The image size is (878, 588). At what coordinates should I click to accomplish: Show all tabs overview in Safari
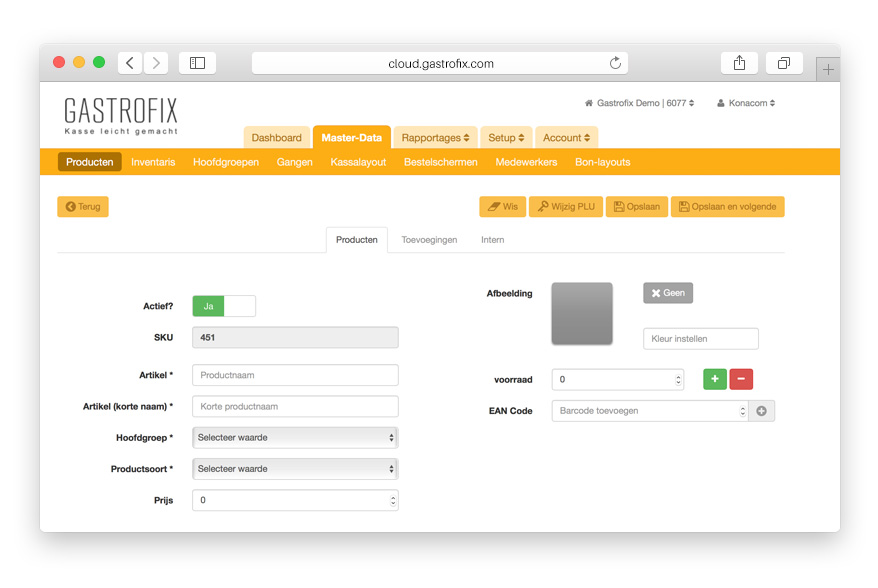click(784, 63)
